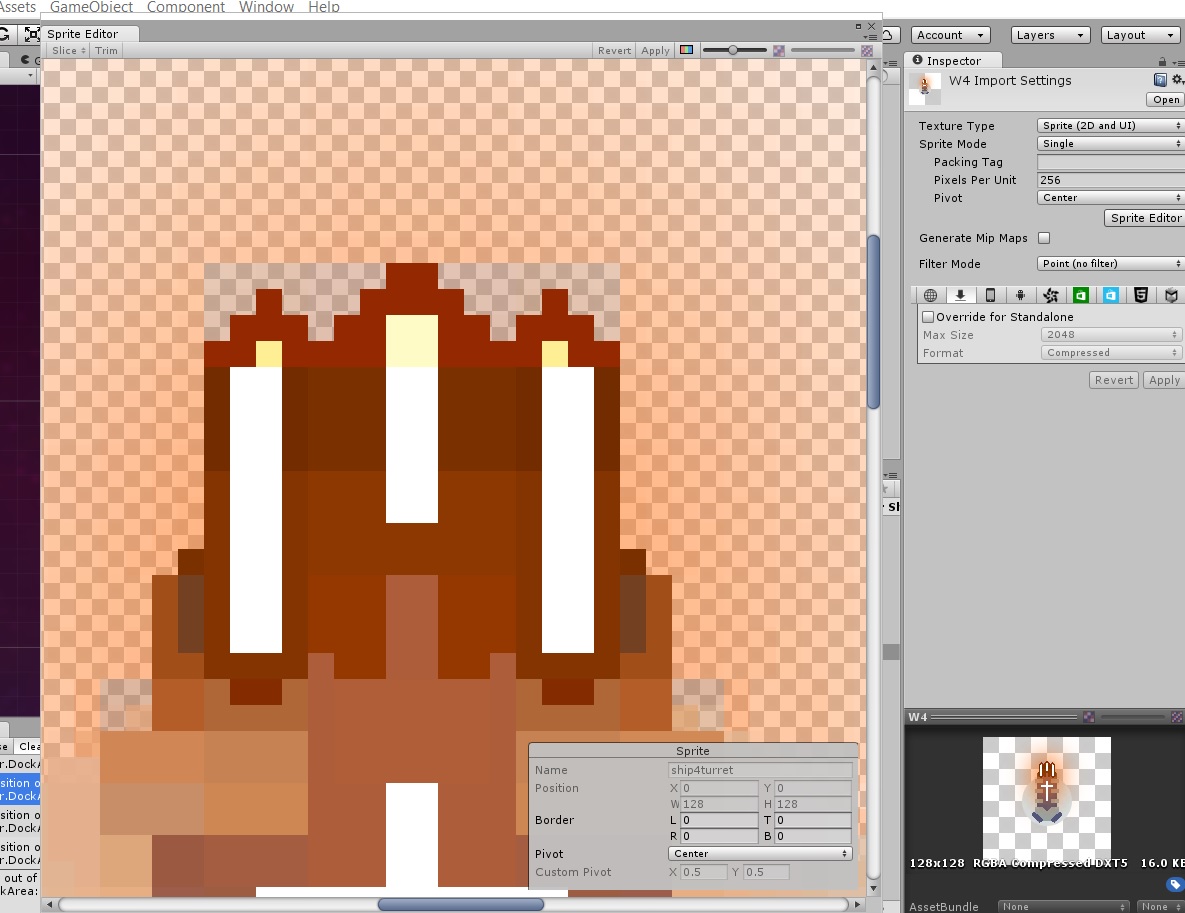
Task: Click the Sprite Editor button in Inspector
Action: [1143, 218]
